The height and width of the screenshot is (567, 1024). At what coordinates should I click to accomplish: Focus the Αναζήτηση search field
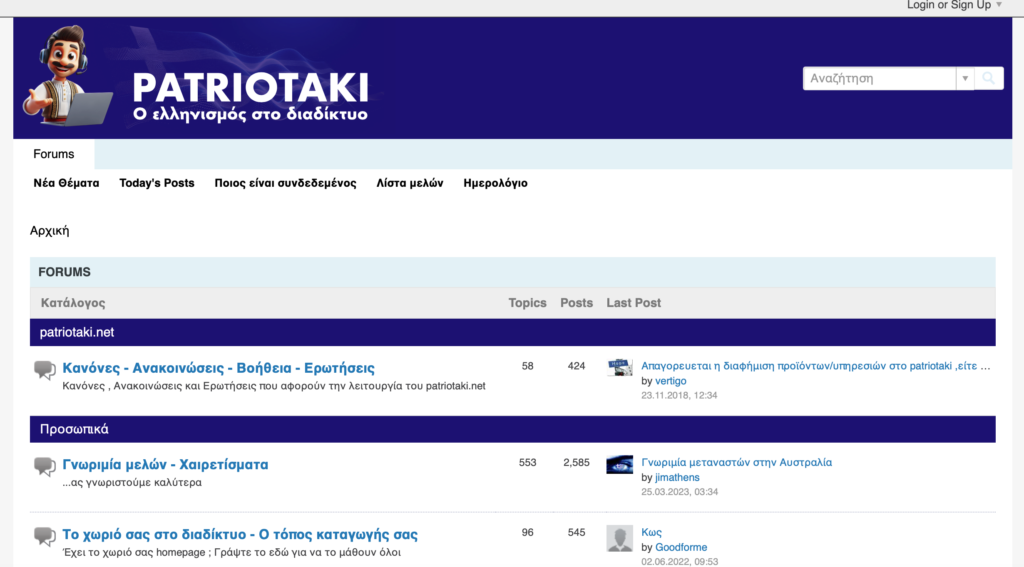pyautogui.click(x=879, y=78)
